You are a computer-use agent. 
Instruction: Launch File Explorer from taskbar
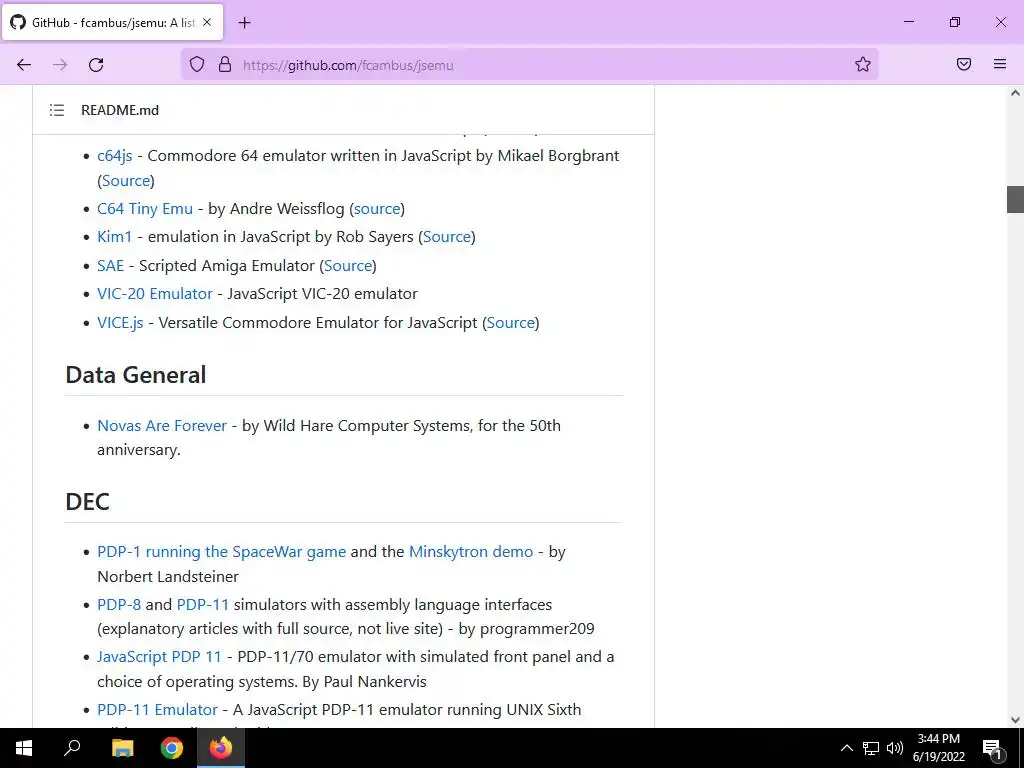pyautogui.click(x=122, y=748)
